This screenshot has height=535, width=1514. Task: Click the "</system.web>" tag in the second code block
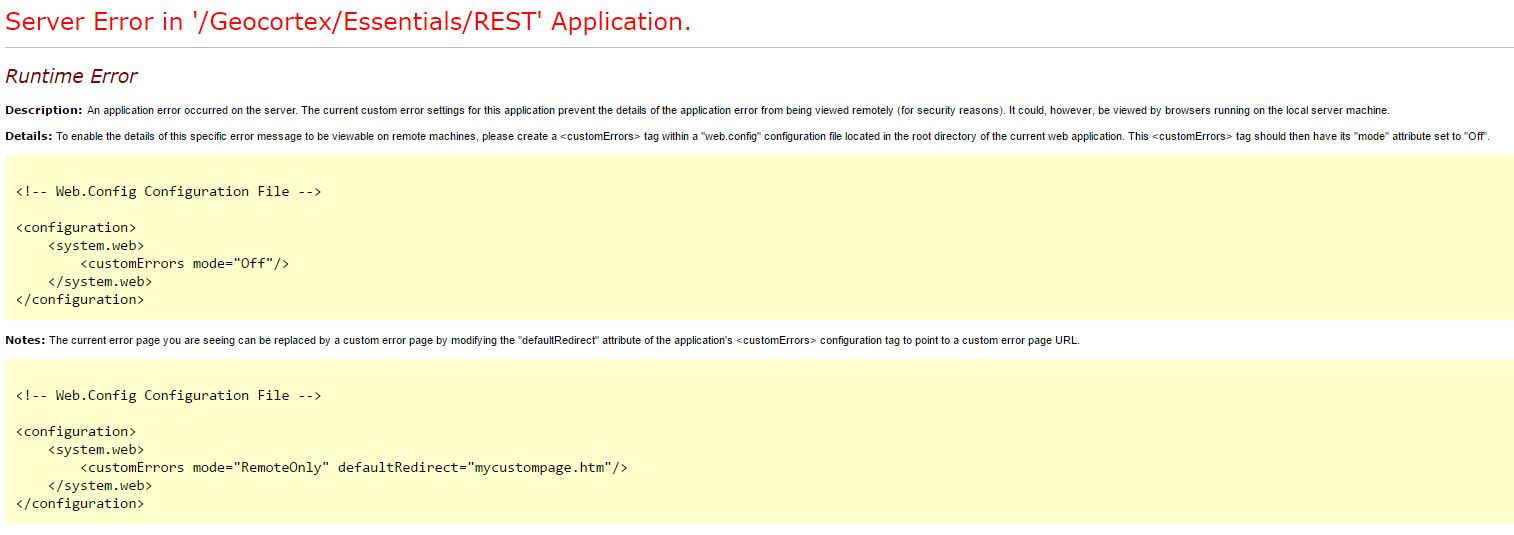[100, 485]
